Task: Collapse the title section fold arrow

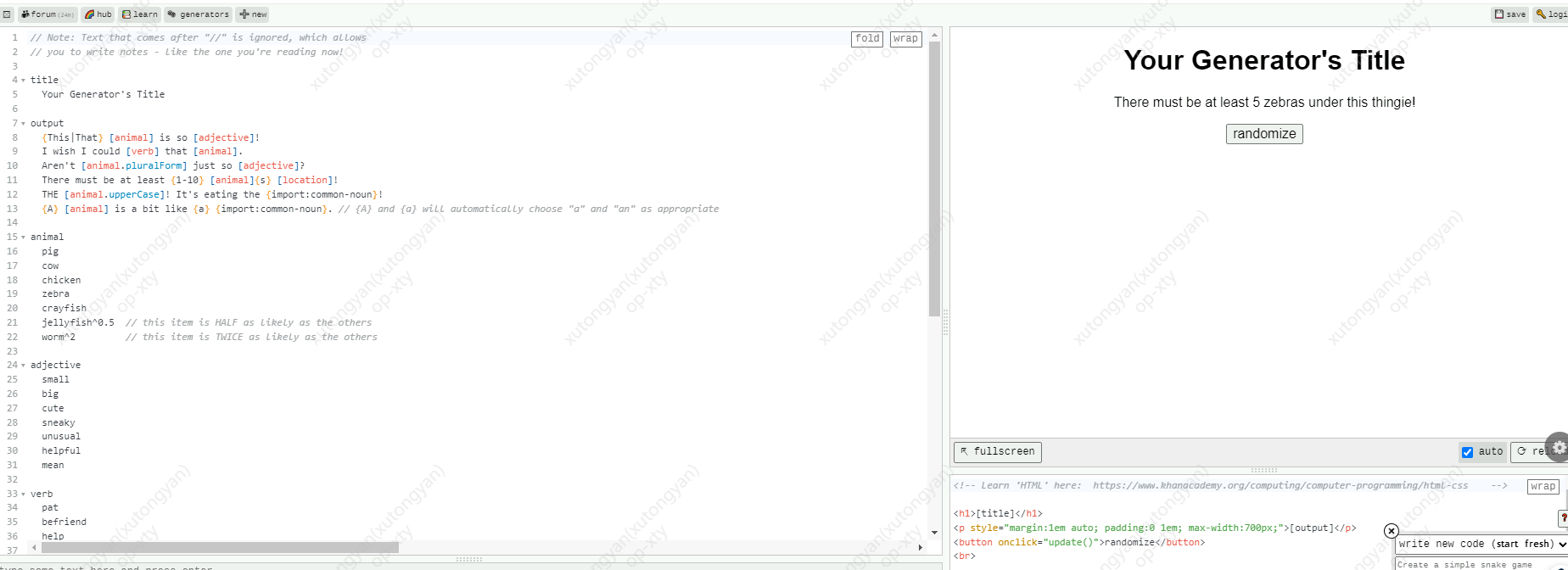Action: 23,81
